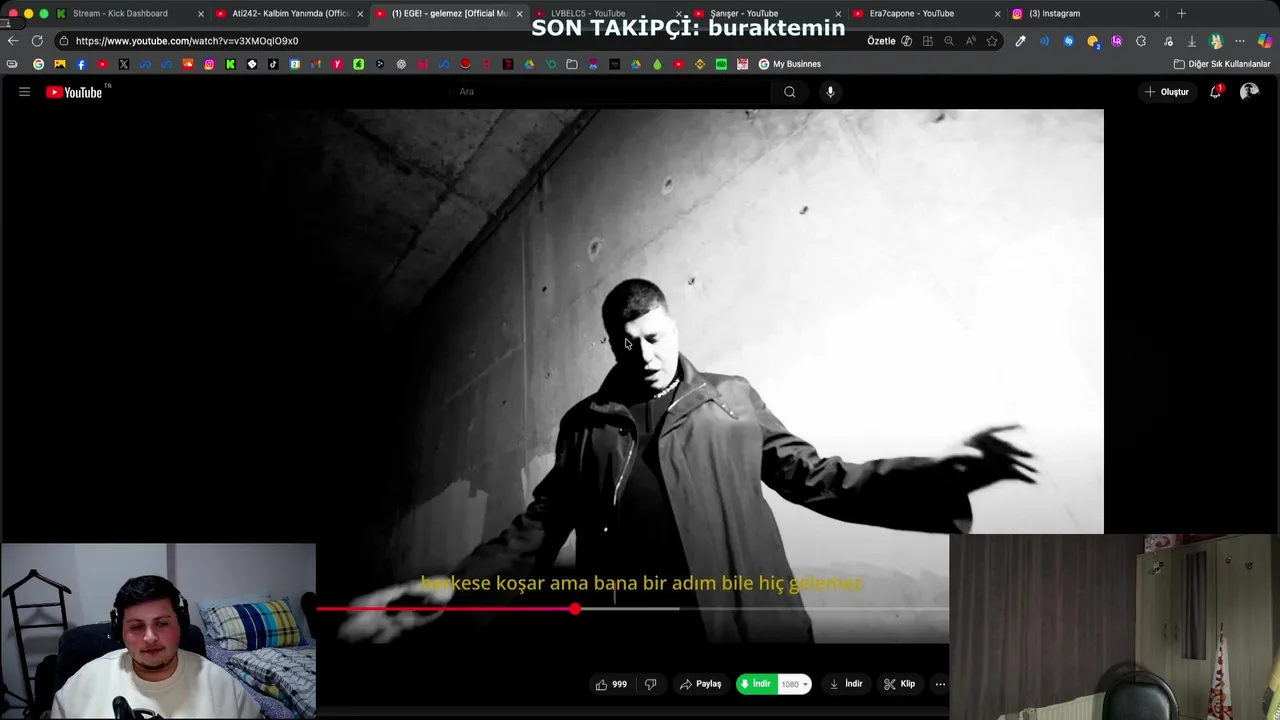Open browser downloads arrow icon

pyautogui.click(x=1192, y=41)
